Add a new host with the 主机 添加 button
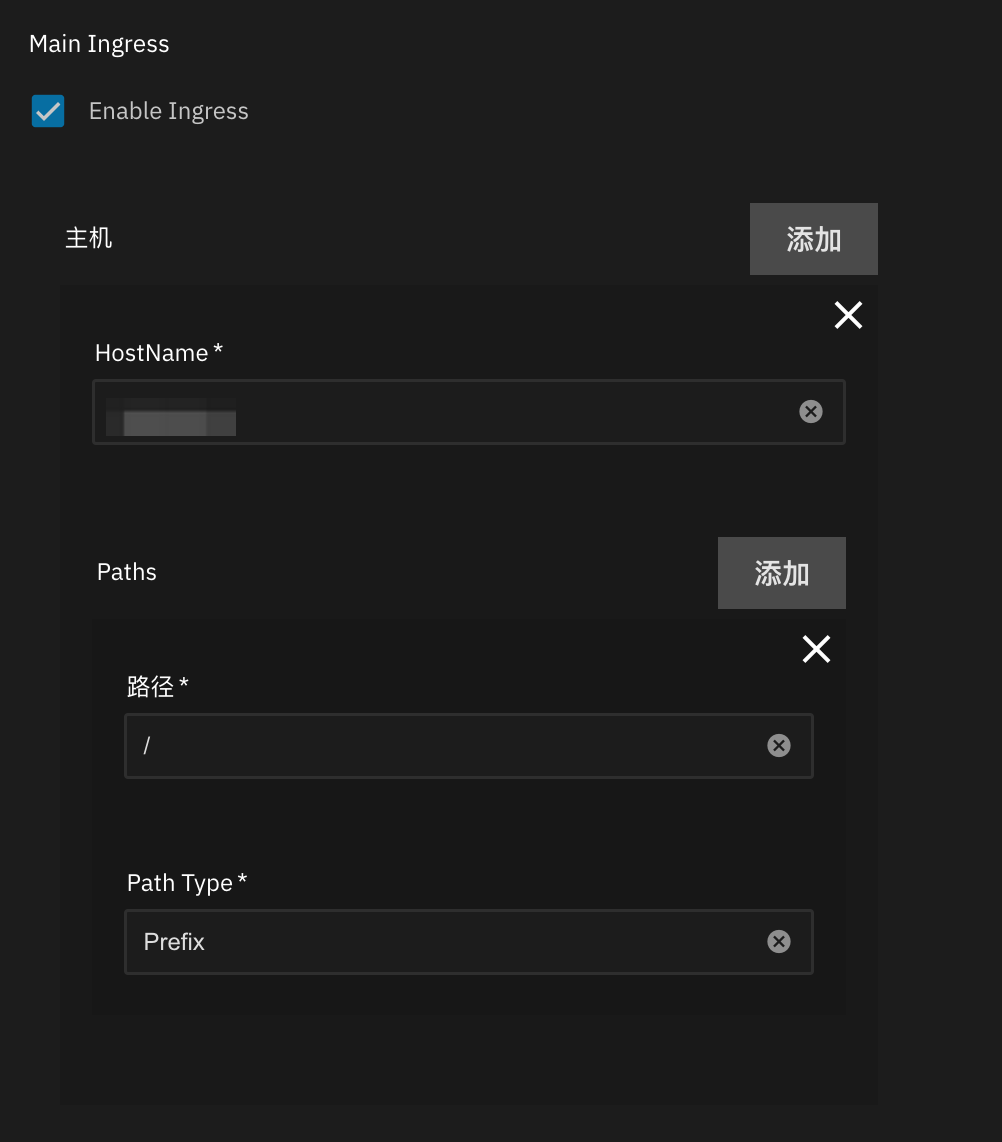 tap(813, 239)
